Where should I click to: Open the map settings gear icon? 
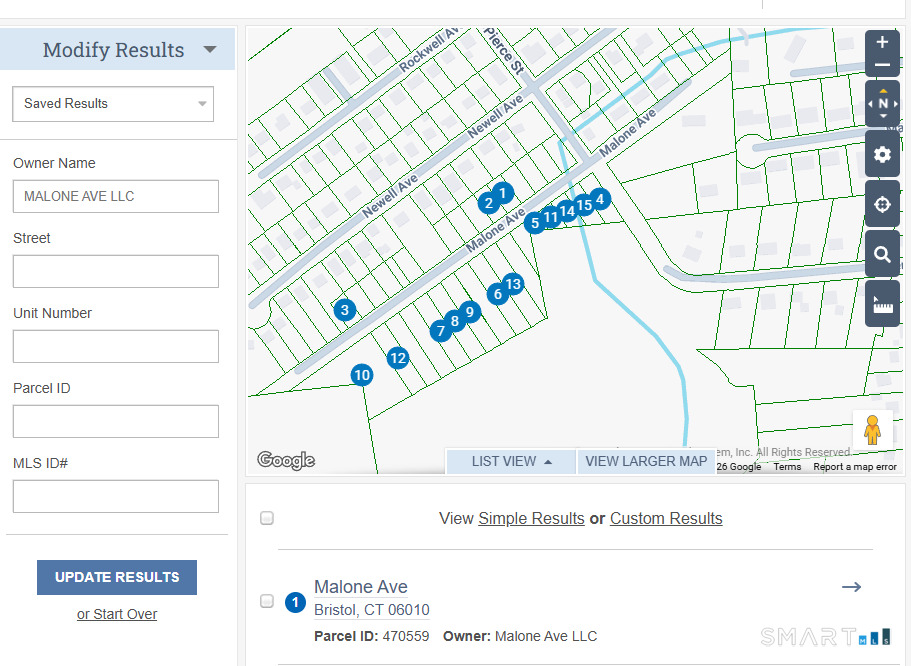(x=882, y=155)
